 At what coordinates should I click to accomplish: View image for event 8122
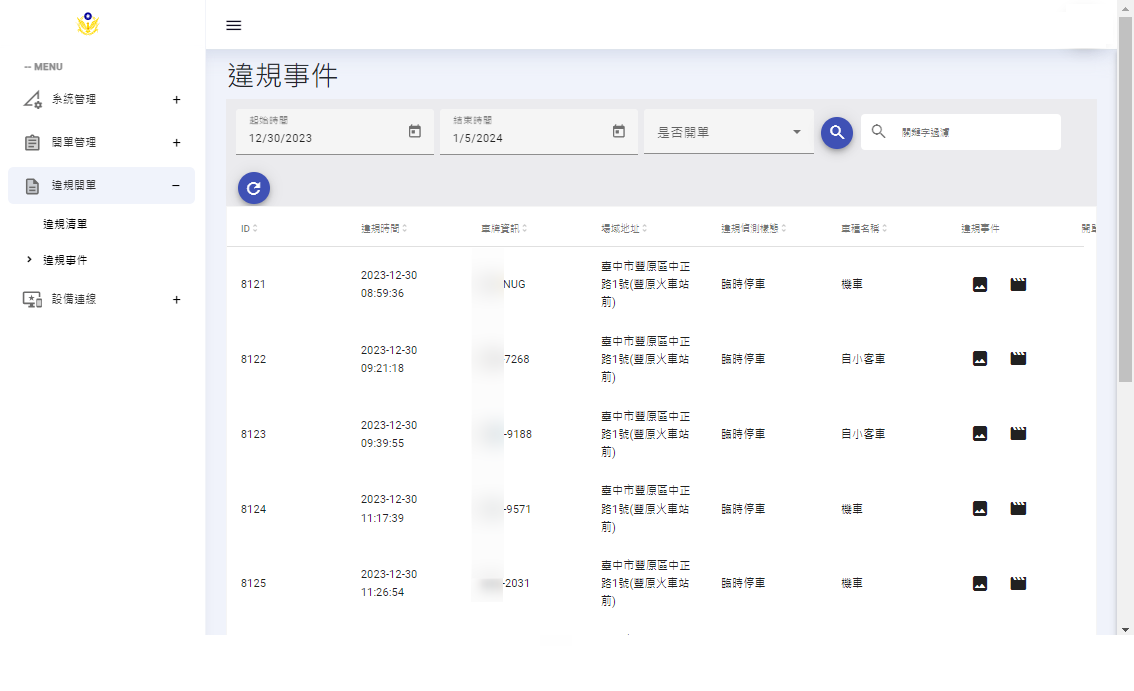(x=980, y=359)
